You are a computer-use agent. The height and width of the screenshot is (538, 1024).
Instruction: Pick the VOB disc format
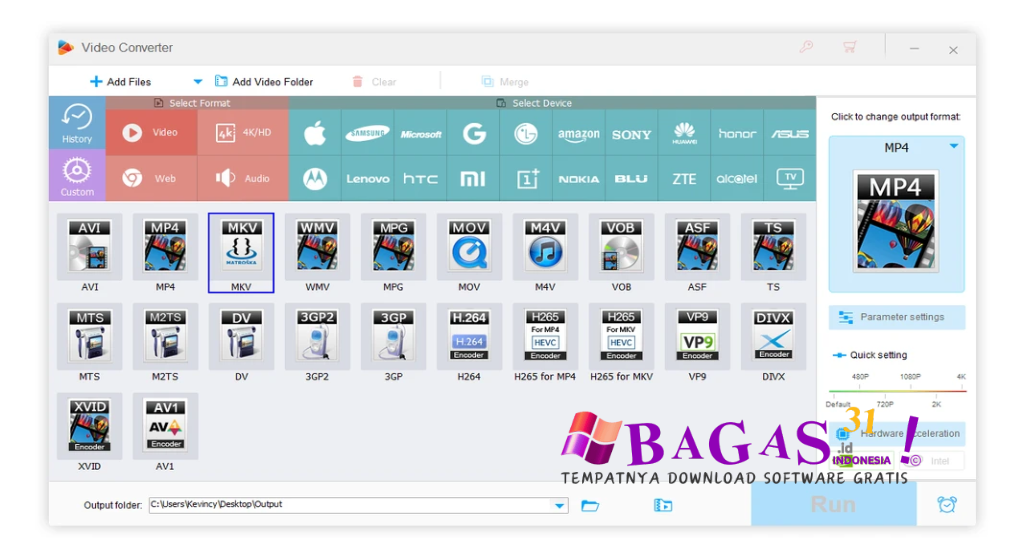tap(621, 247)
